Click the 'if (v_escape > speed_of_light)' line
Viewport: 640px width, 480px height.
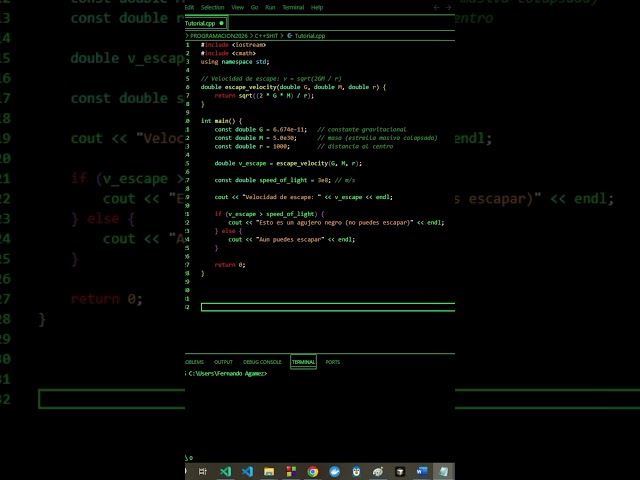click(269, 214)
